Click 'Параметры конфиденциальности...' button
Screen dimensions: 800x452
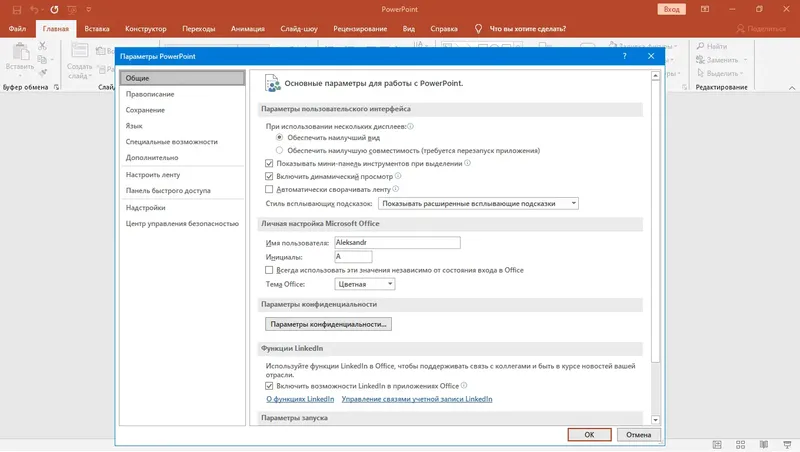click(x=328, y=324)
